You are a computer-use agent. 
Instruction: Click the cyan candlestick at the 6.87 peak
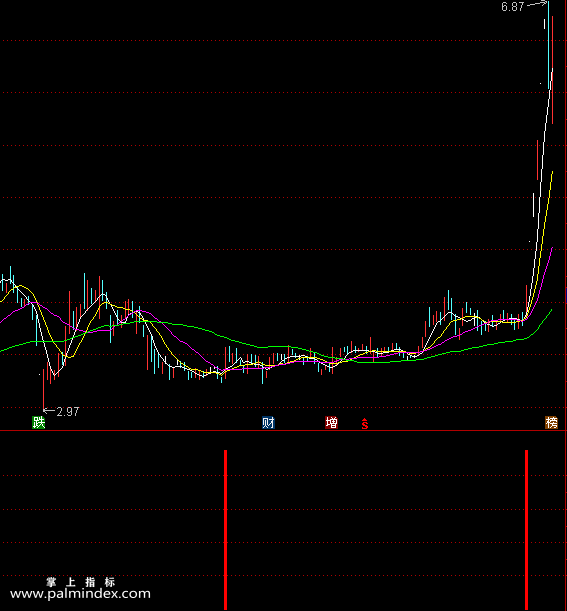(x=549, y=45)
